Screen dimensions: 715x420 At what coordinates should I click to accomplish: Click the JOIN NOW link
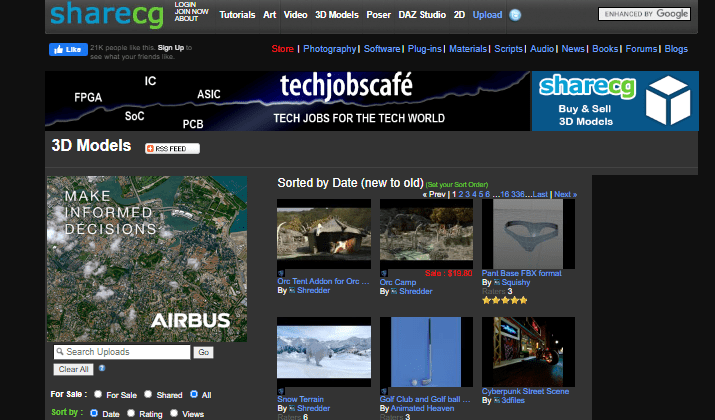192,11
